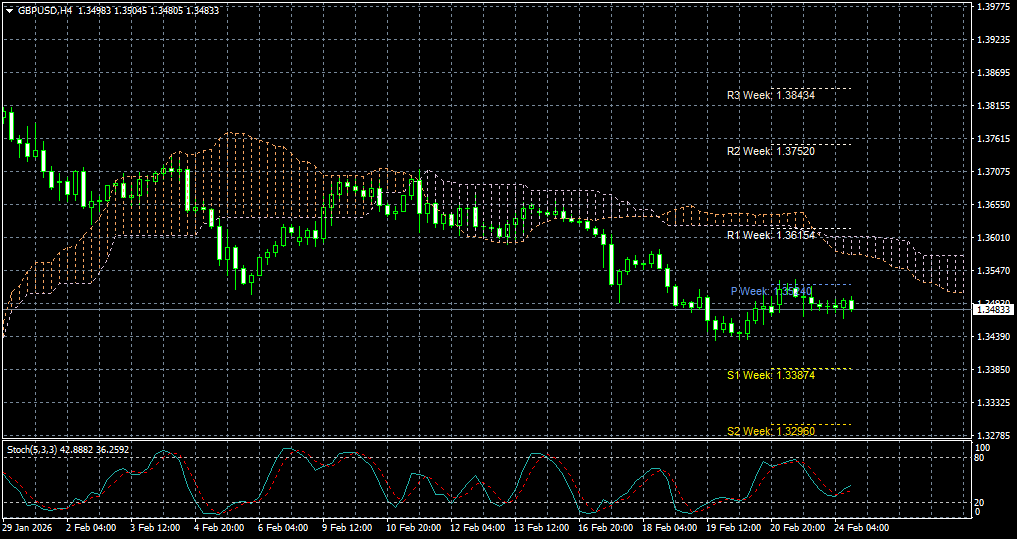Click the 1.38155 price axis value
1017x539 pixels.
pyautogui.click(x=993, y=106)
